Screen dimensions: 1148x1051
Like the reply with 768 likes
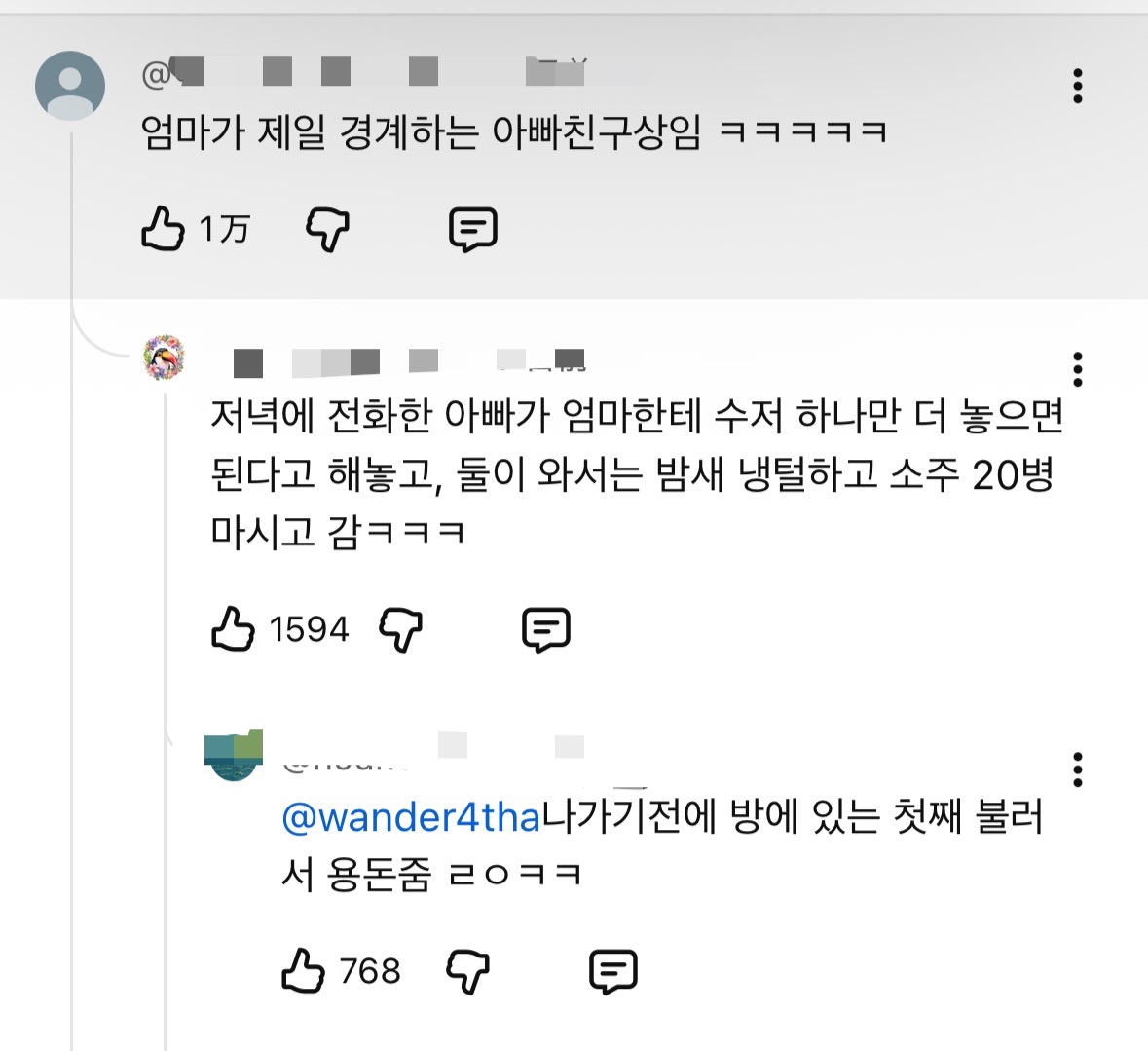303,970
